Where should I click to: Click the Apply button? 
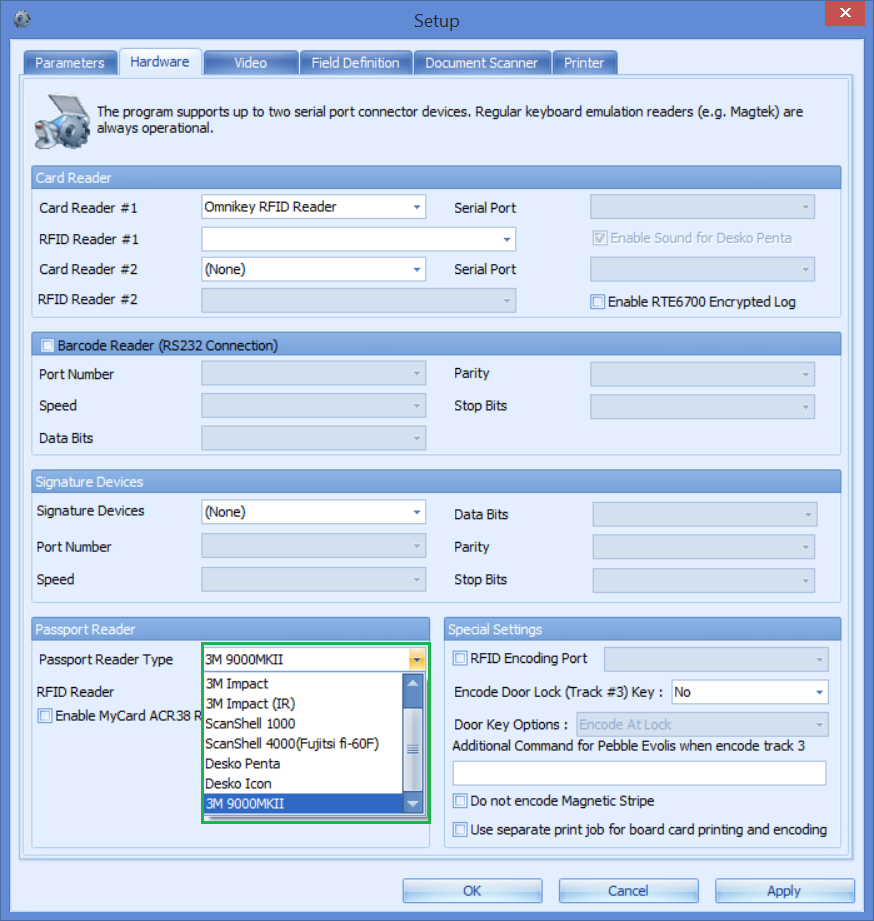click(x=784, y=890)
